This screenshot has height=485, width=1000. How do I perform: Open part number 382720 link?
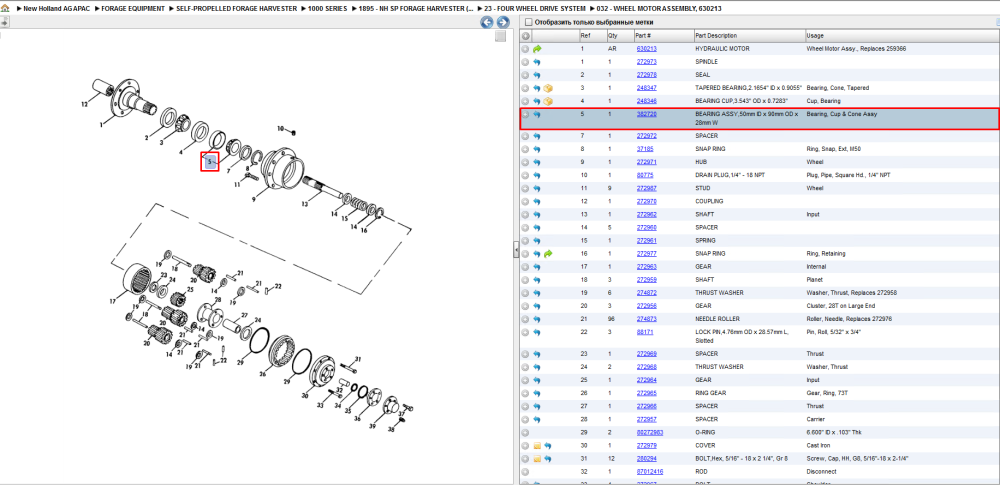tap(646, 114)
